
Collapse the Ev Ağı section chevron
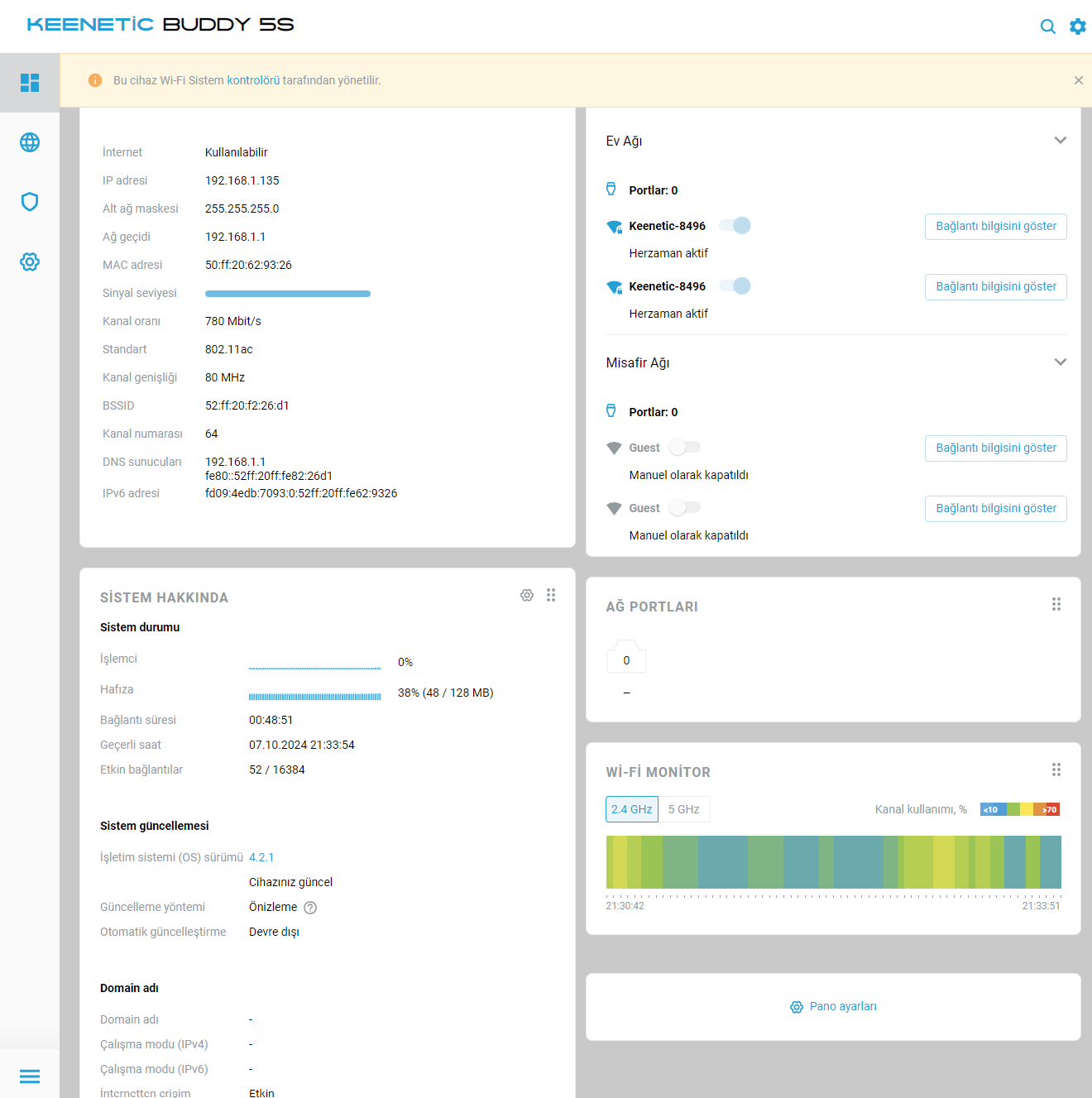pos(1060,141)
